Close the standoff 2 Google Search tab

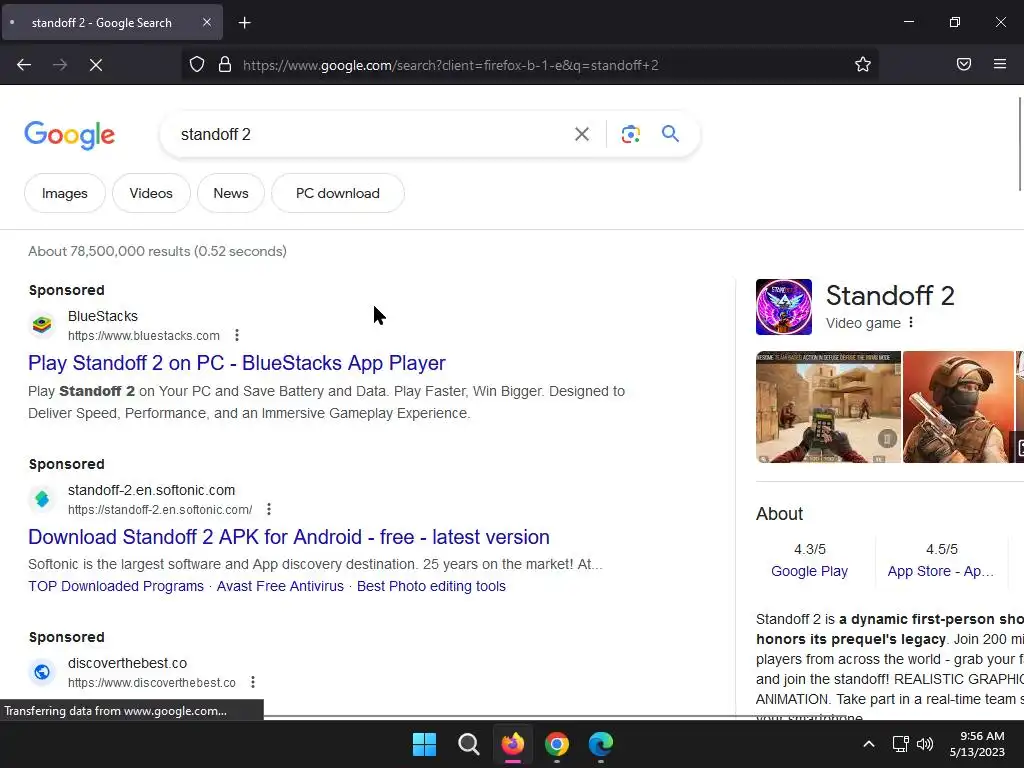(207, 22)
